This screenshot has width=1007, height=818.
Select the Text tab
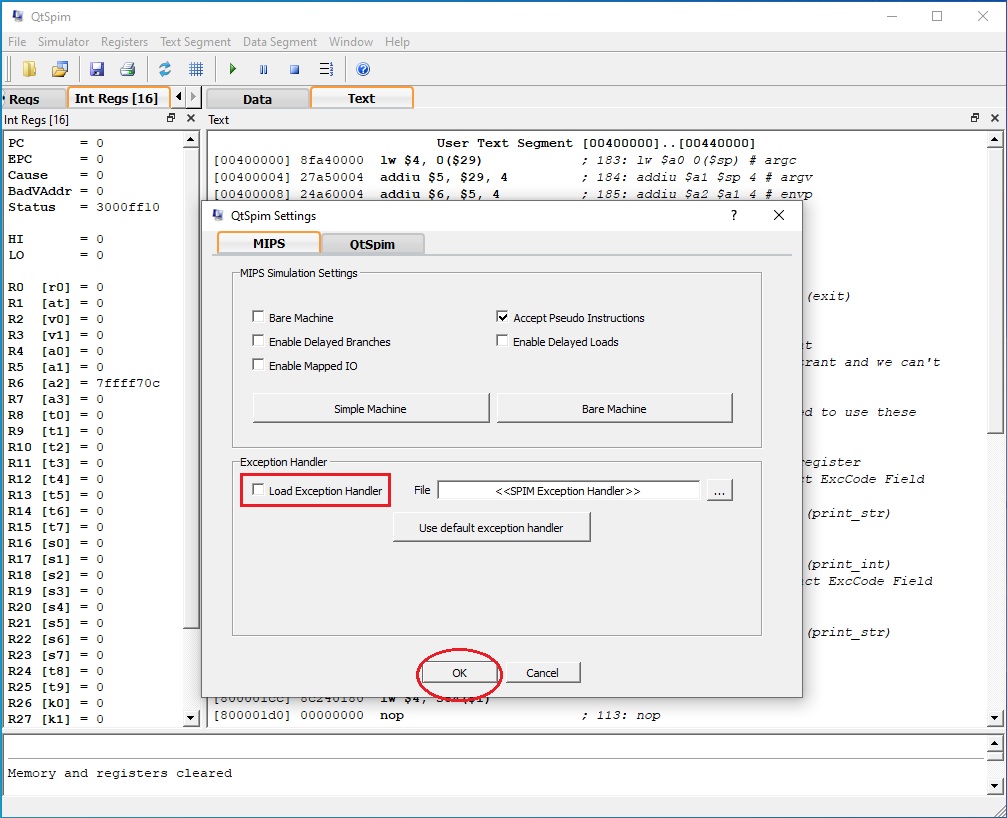362,98
